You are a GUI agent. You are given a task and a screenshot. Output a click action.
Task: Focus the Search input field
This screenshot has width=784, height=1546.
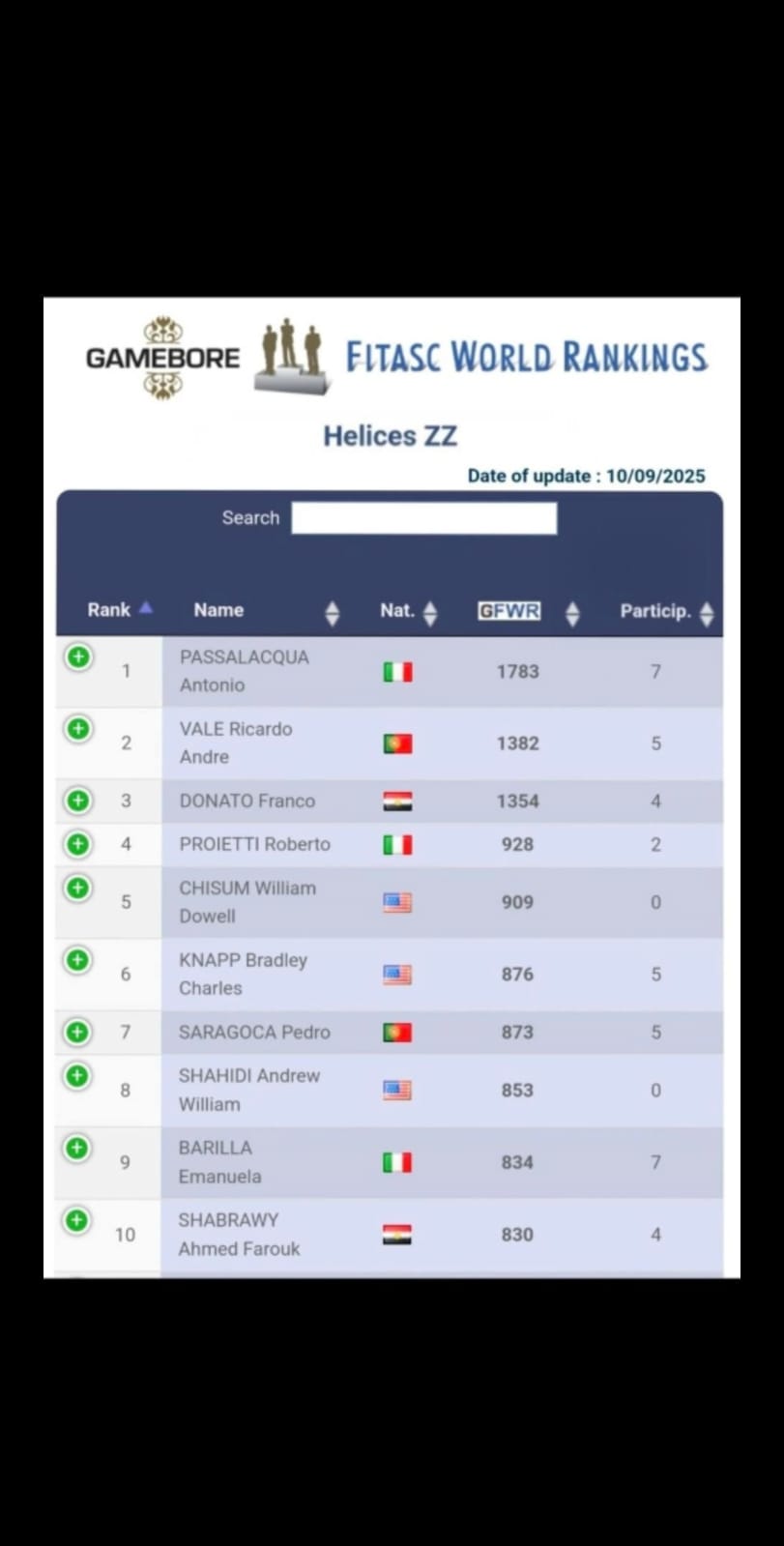(423, 518)
